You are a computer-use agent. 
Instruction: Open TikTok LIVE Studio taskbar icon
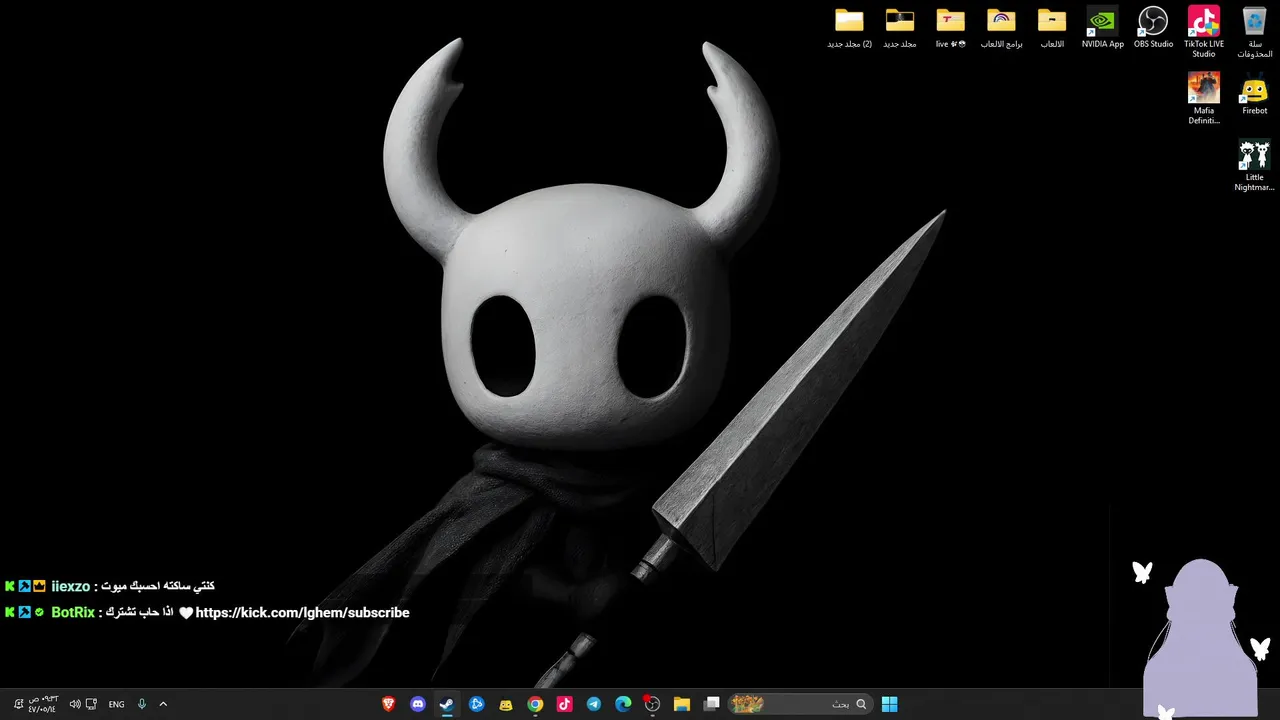tap(564, 704)
